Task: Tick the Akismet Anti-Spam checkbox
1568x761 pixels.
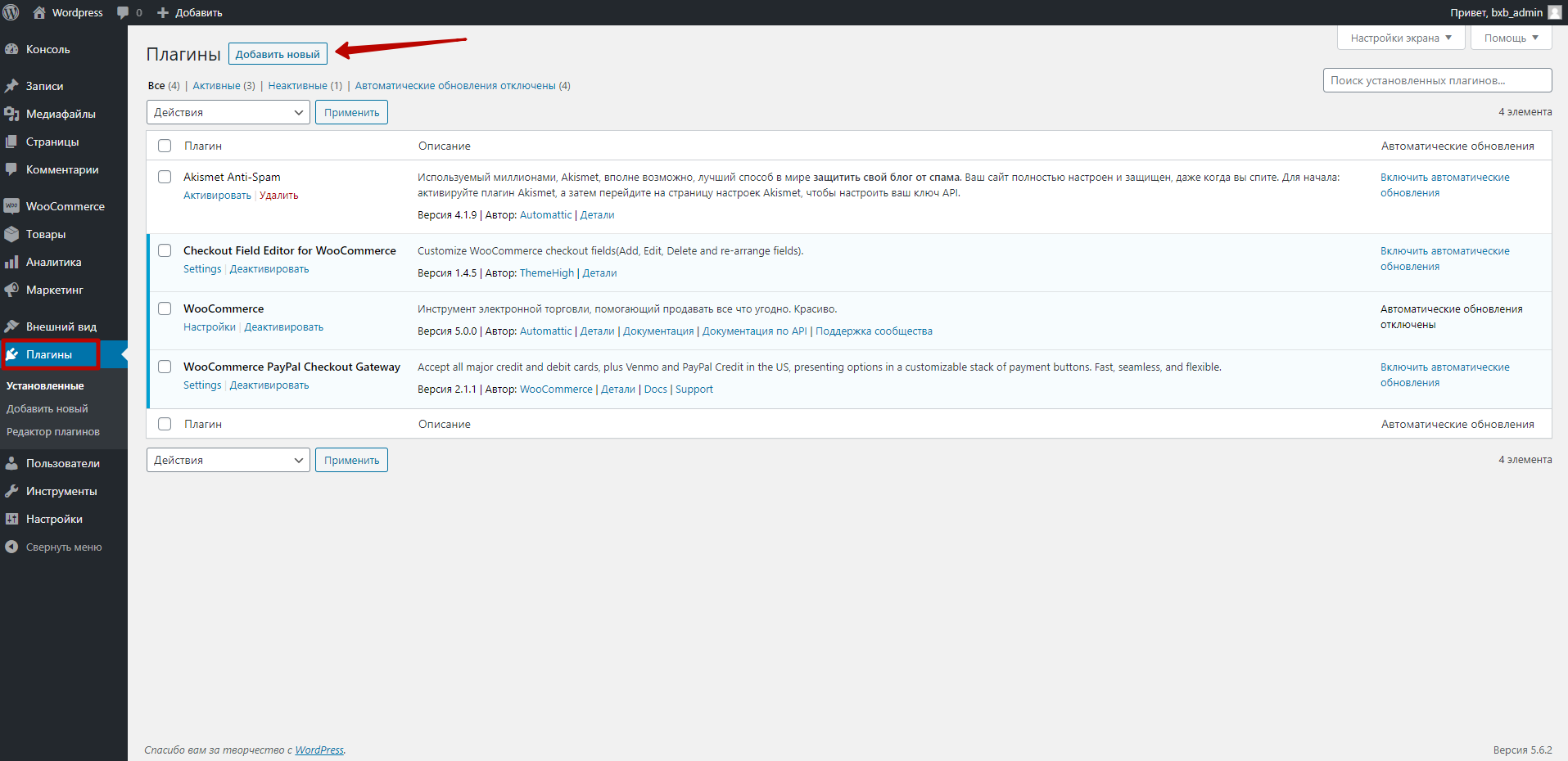Action: (x=165, y=177)
